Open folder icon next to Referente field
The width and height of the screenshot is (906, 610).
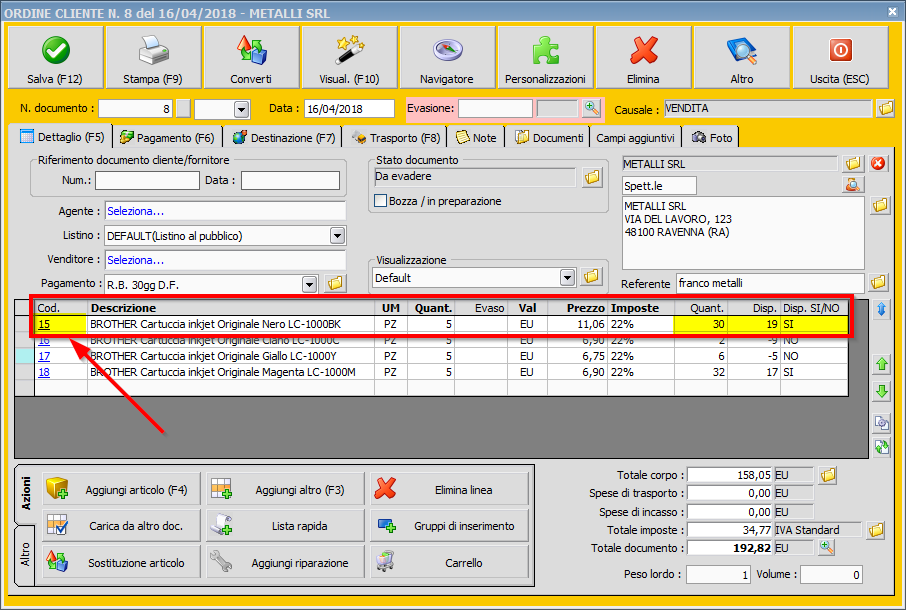[878, 282]
